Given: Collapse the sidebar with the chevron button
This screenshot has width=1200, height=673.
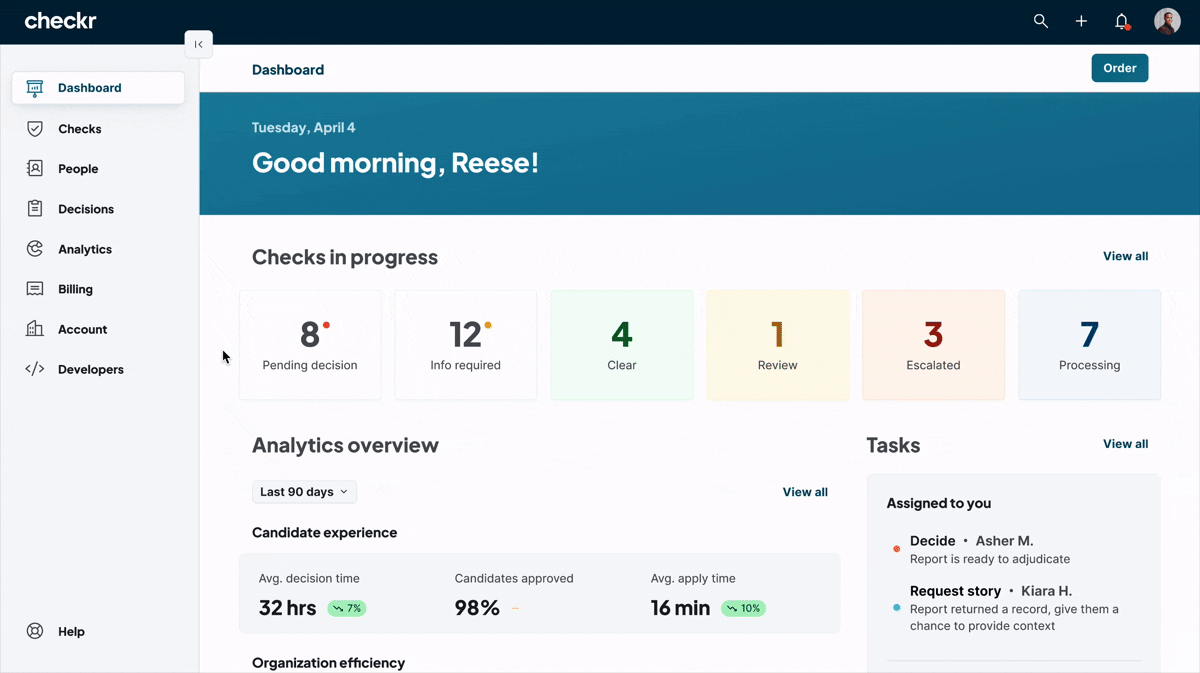Looking at the screenshot, I should click(198, 44).
